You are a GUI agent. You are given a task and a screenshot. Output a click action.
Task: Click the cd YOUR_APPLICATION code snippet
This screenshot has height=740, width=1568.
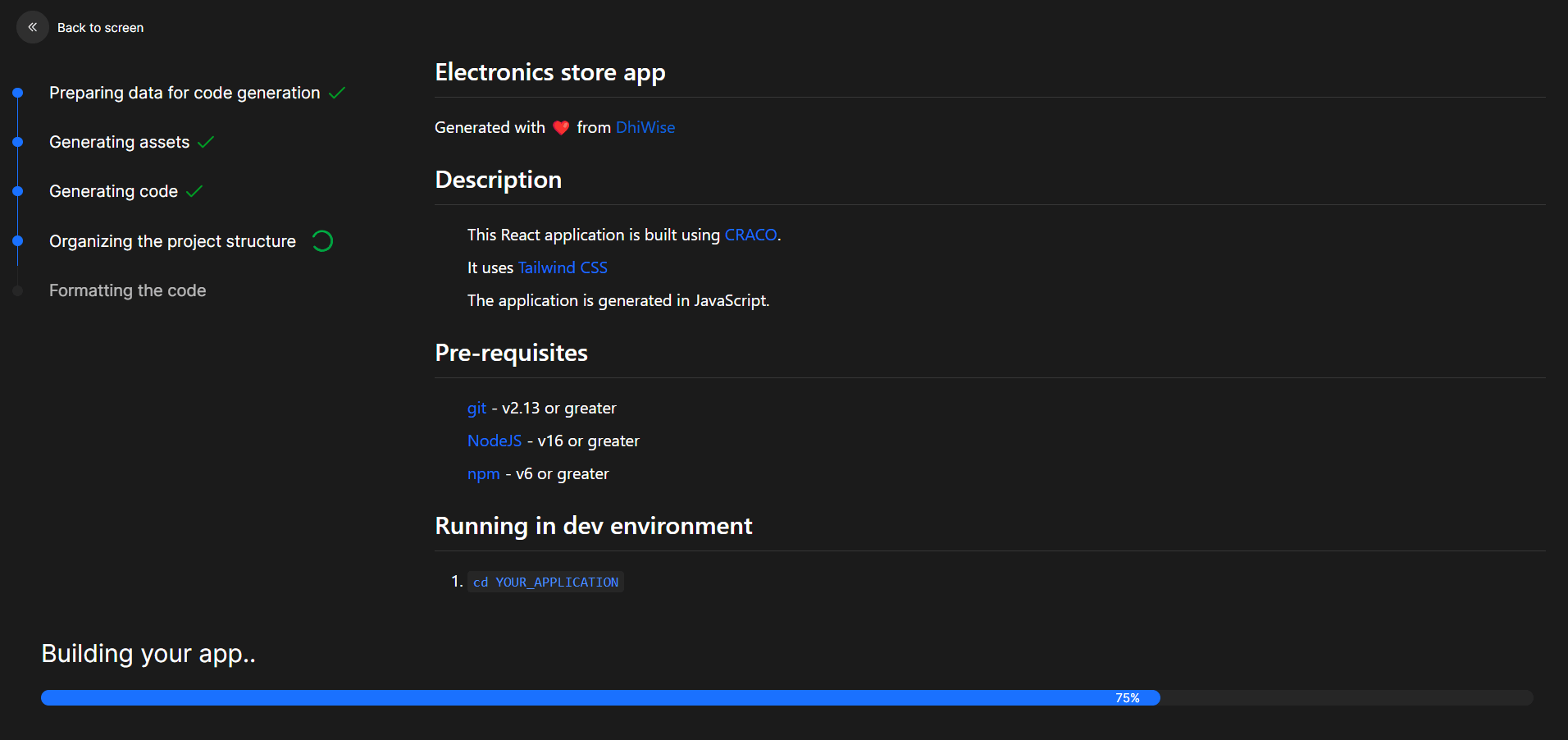pyautogui.click(x=545, y=582)
